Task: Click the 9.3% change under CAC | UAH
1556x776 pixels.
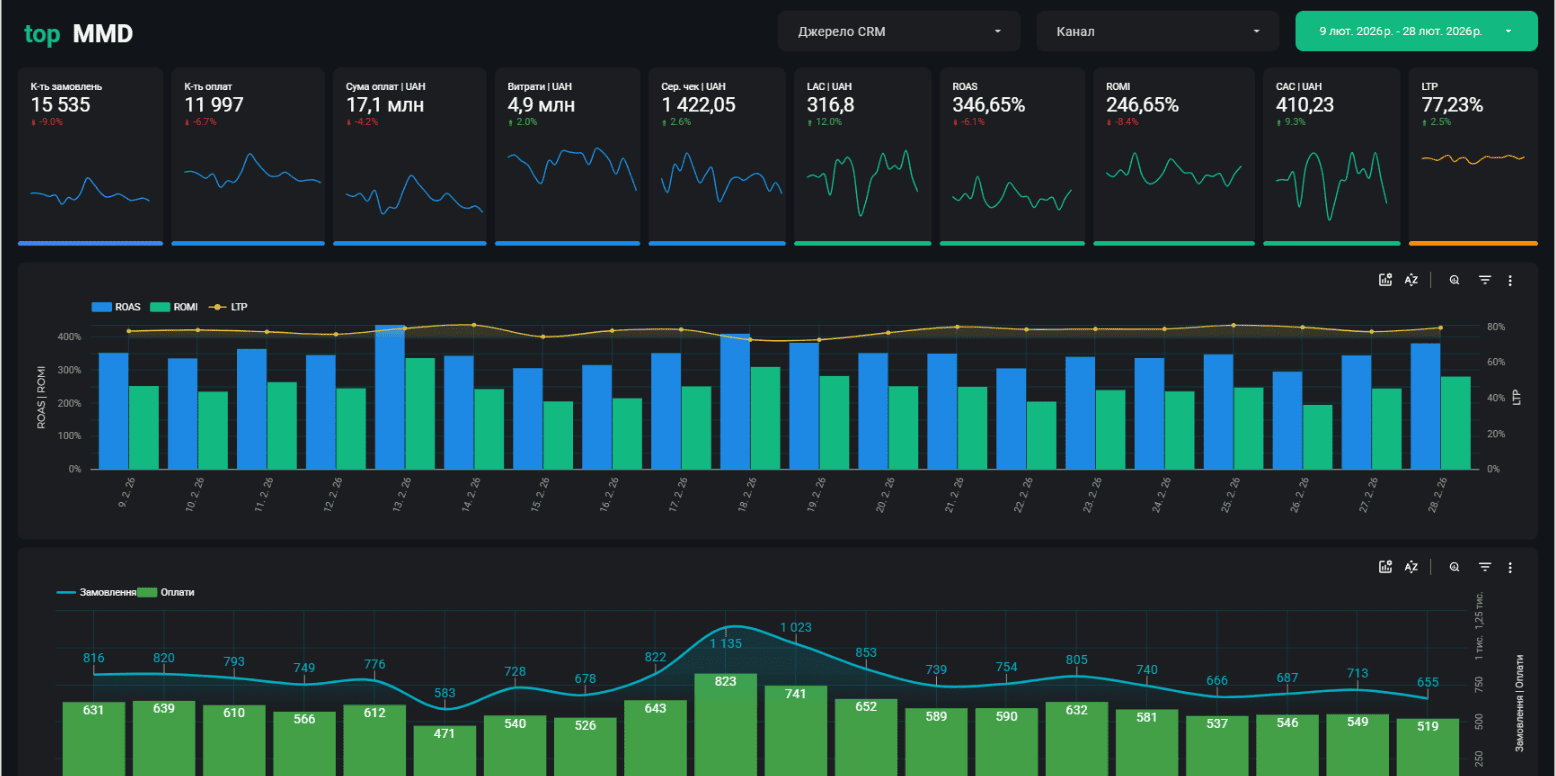Action: point(1293,122)
